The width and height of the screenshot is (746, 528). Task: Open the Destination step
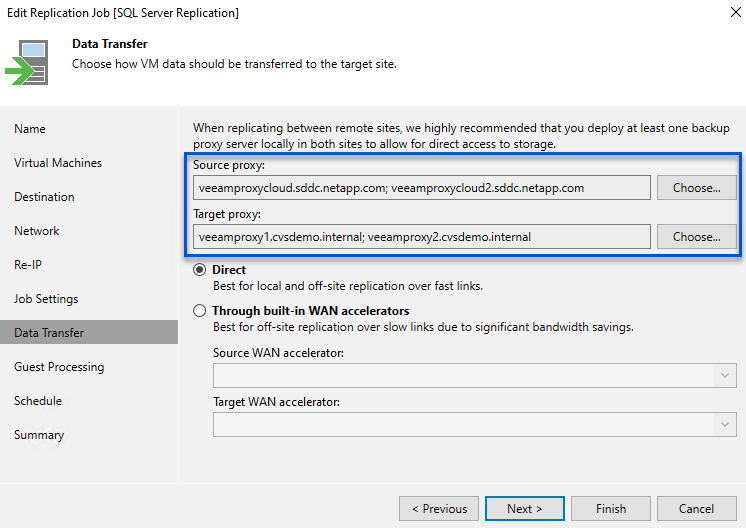click(x=45, y=197)
